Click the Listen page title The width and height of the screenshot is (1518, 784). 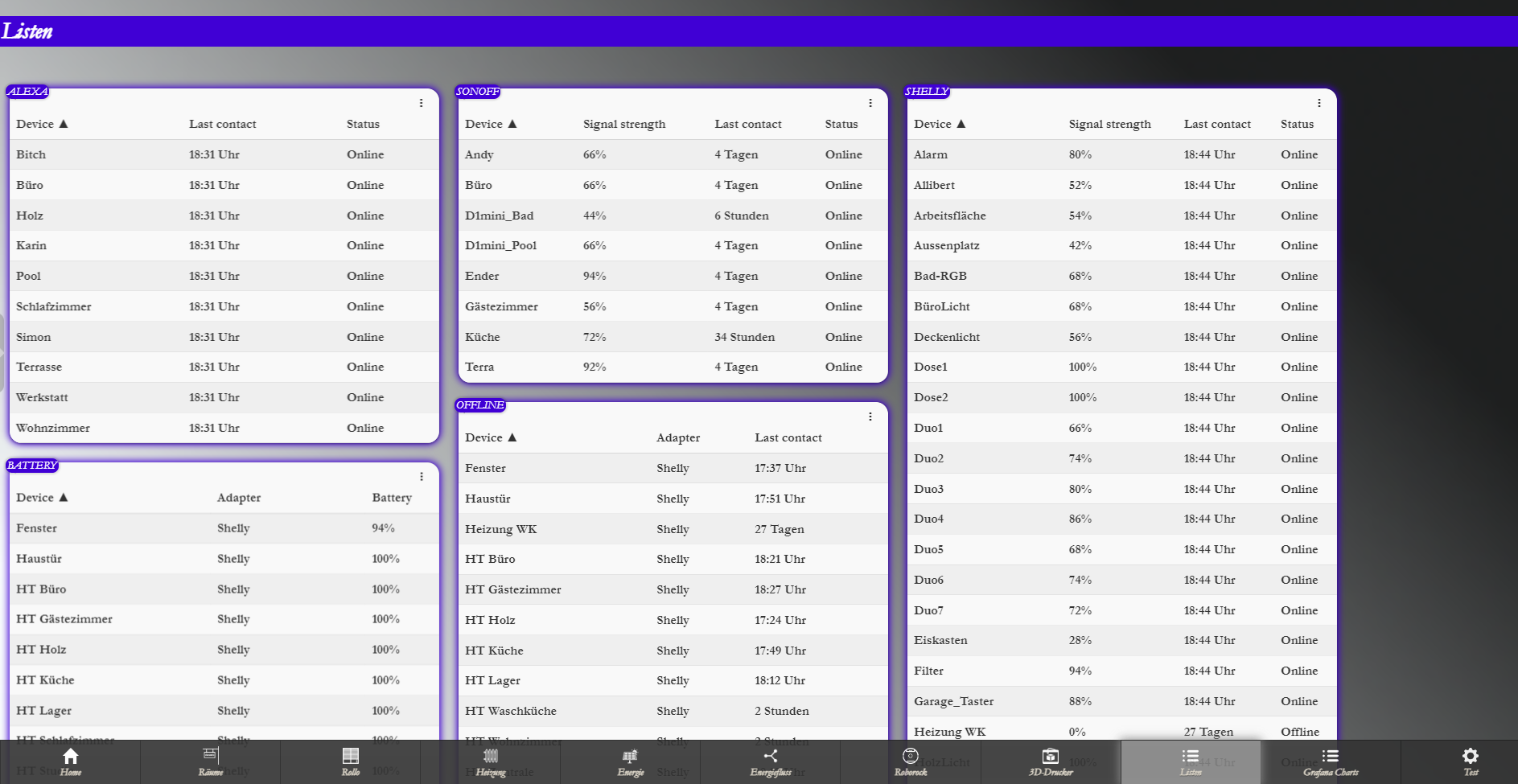[27, 31]
